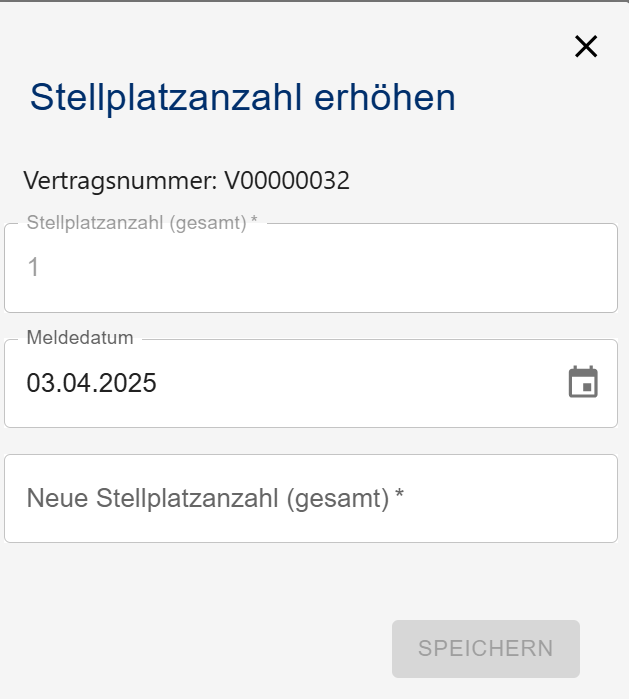Close the Stellplatzanzahl erhöhen dialog
629x699 pixels.
coord(586,46)
